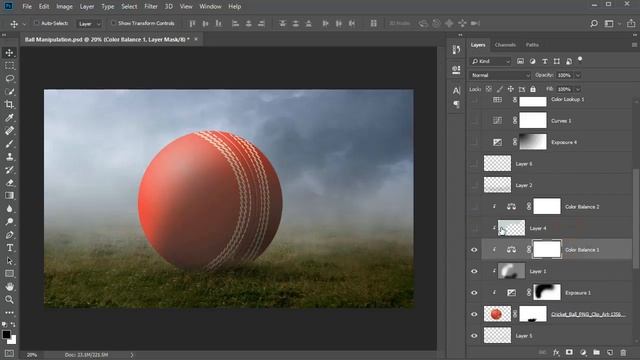The width and height of the screenshot is (640, 360).
Task: Select the Rectangular Marquee tool
Action: pyautogui.click(x=9, y=66)
